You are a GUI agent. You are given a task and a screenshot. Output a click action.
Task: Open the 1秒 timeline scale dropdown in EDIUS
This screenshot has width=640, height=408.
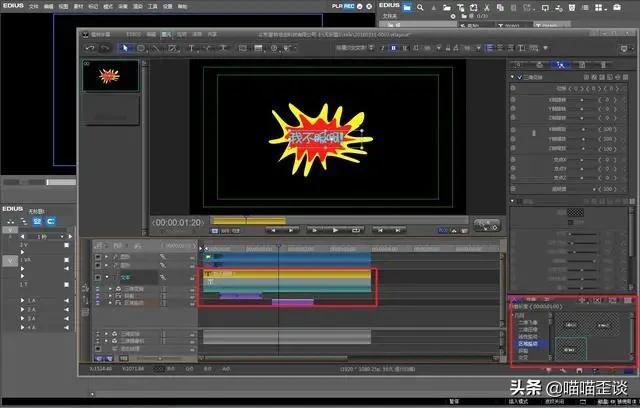click(x=62, y=237)
